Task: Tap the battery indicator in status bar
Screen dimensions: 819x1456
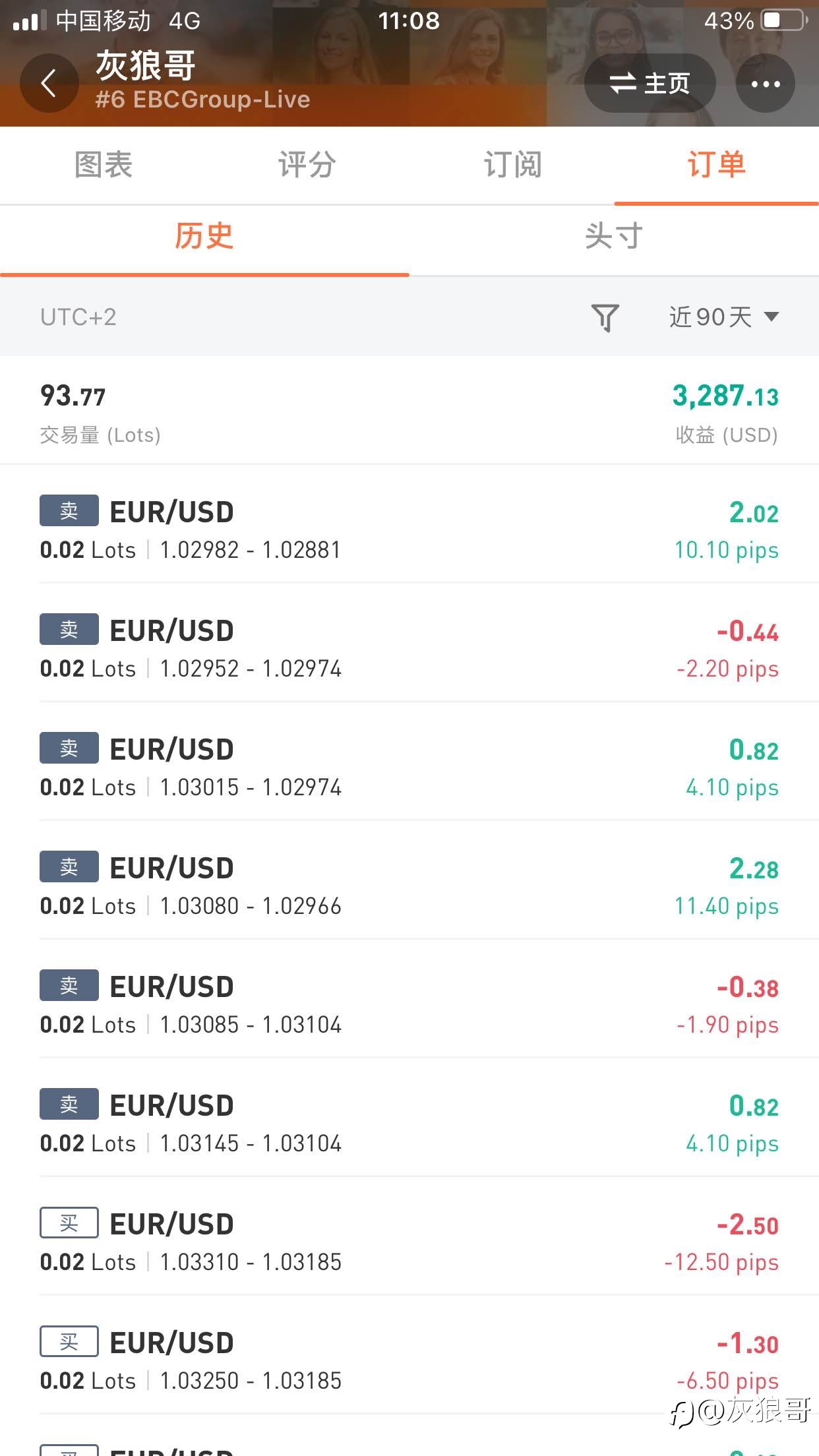Action: [x=784, y=20]
